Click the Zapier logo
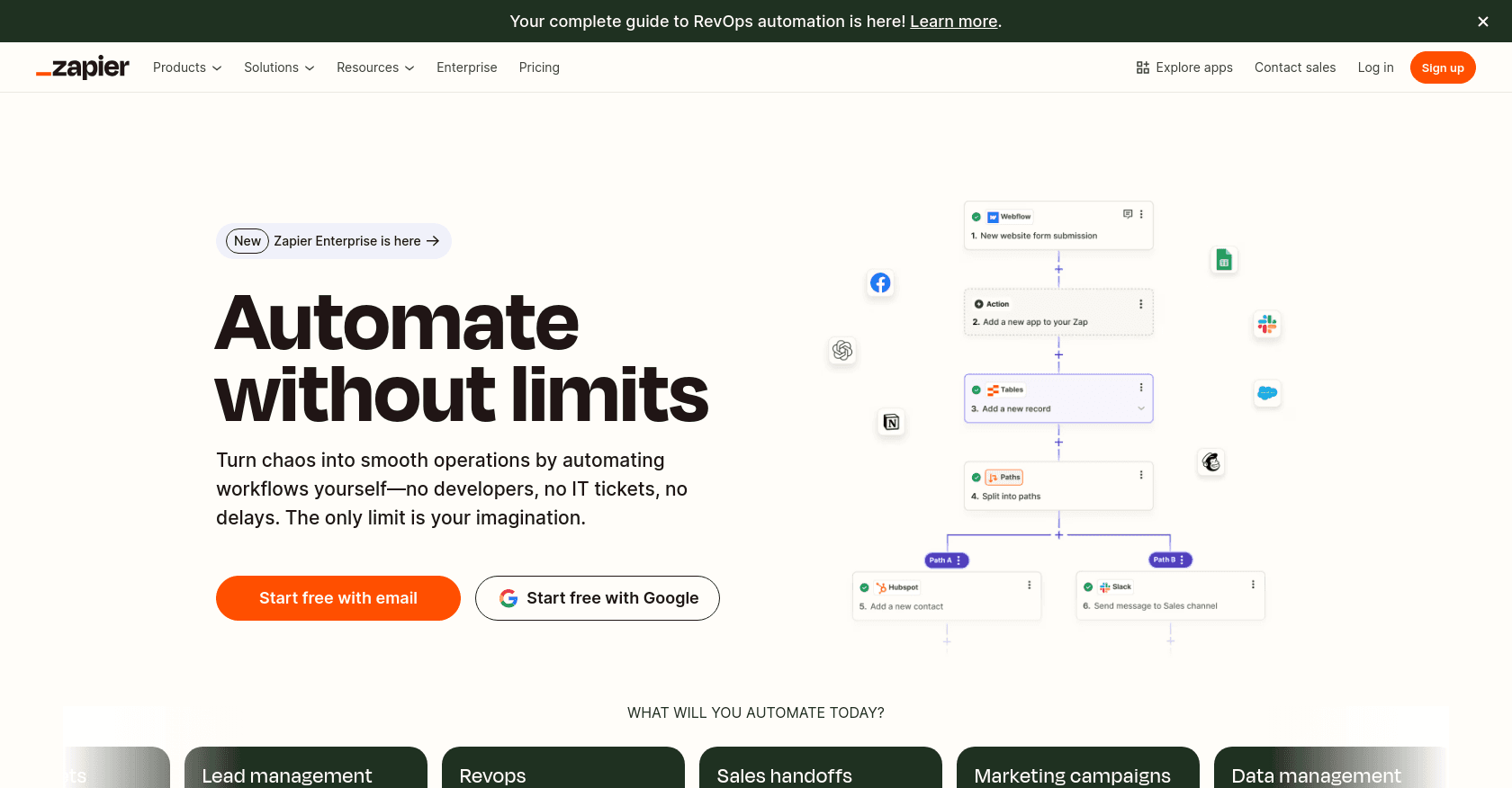This screenshot has width=1512, height=788. [83, 67]
